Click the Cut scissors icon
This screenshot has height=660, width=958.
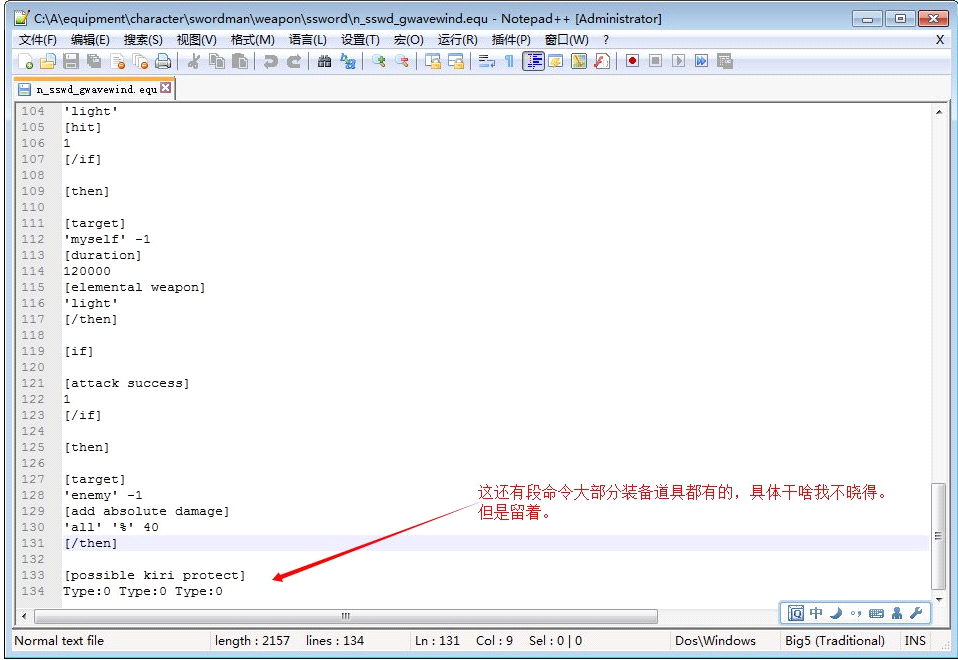(194, 62)
